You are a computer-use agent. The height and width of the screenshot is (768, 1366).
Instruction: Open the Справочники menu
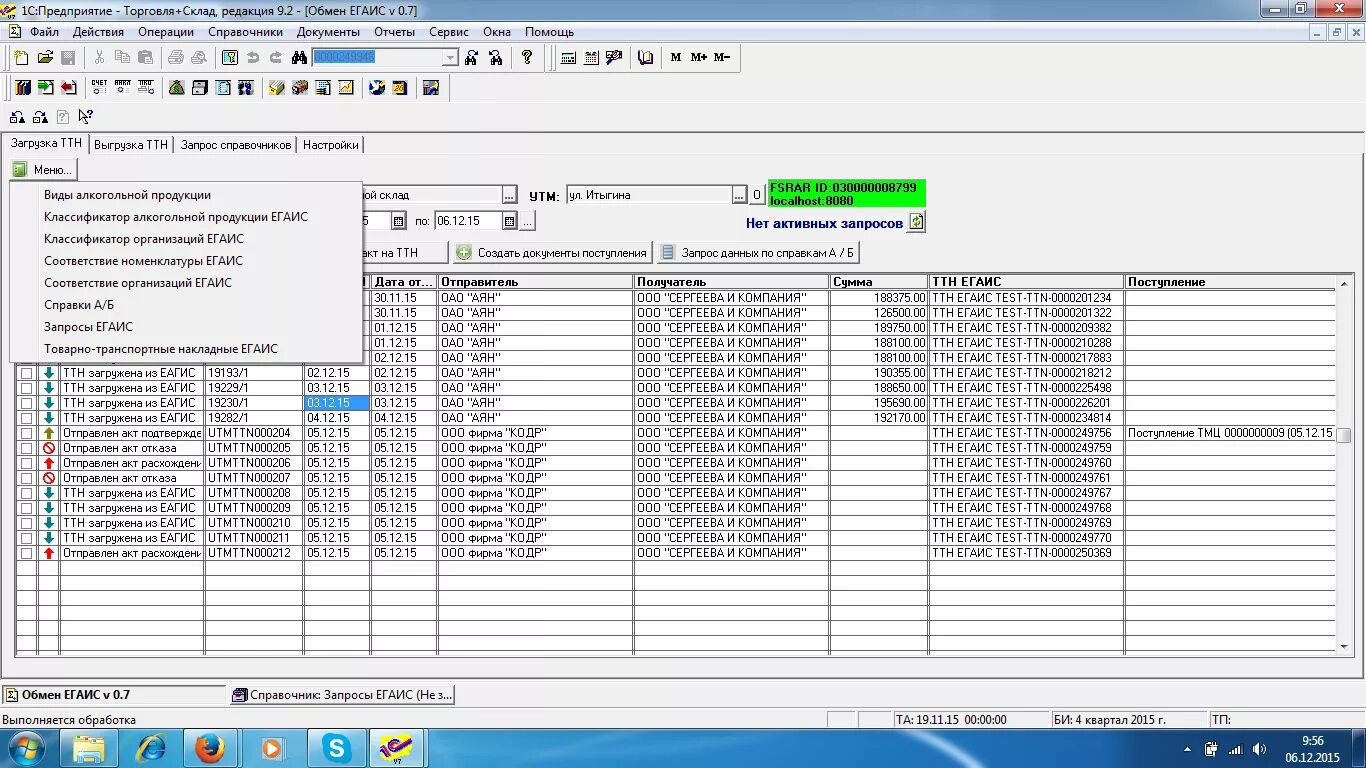pyautogui.click(x=246, y=32)
